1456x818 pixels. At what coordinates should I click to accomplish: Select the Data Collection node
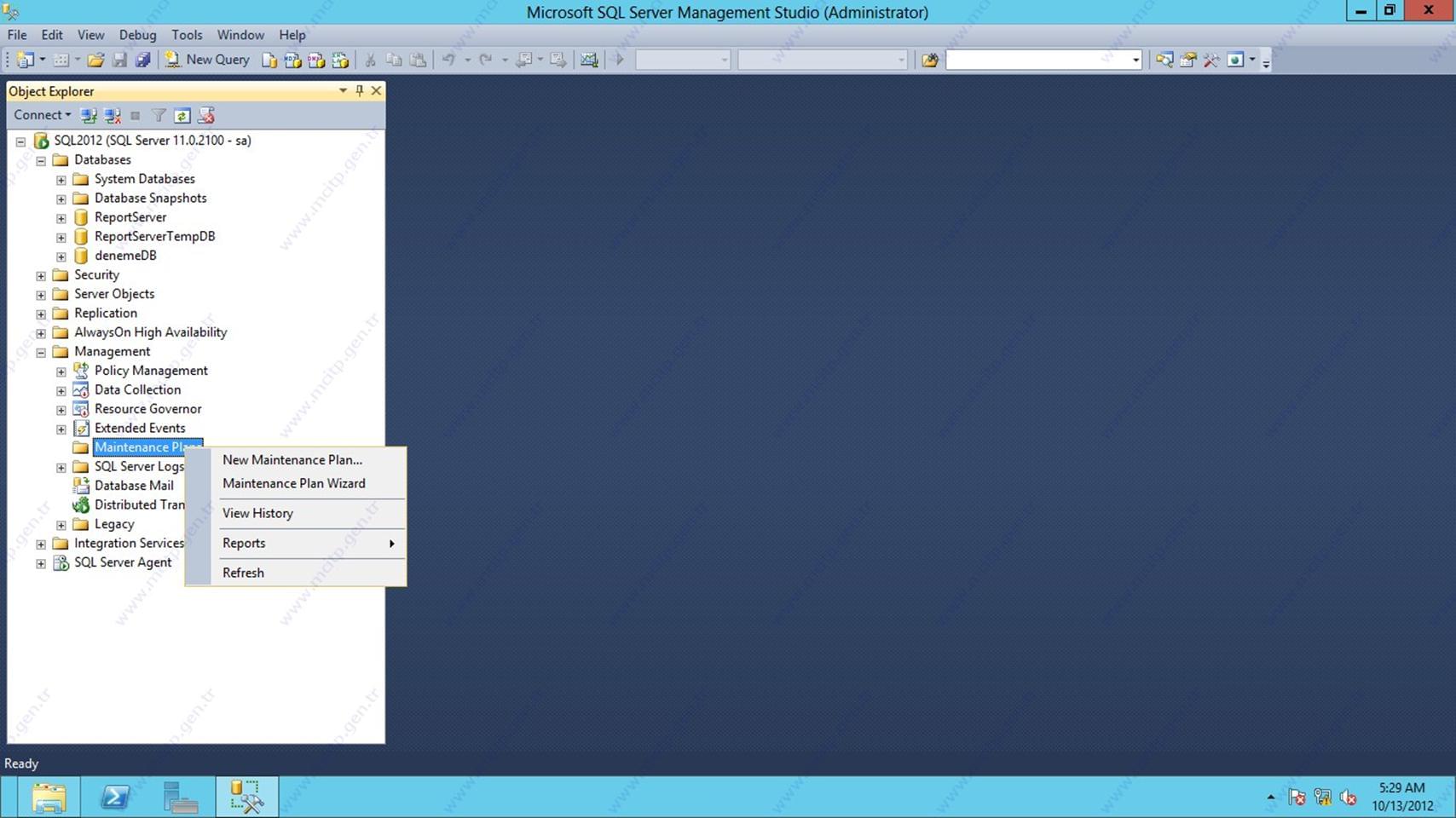pyautogui.click(x=137, y=389)
